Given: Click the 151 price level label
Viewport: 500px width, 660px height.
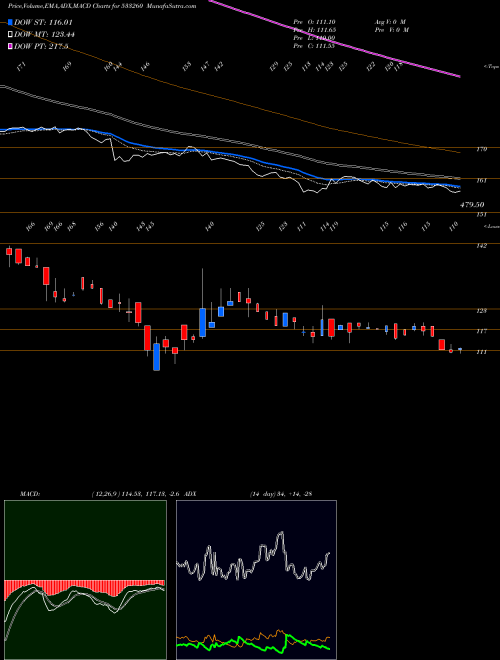Looking at the screenshot, I should [482, 215].
